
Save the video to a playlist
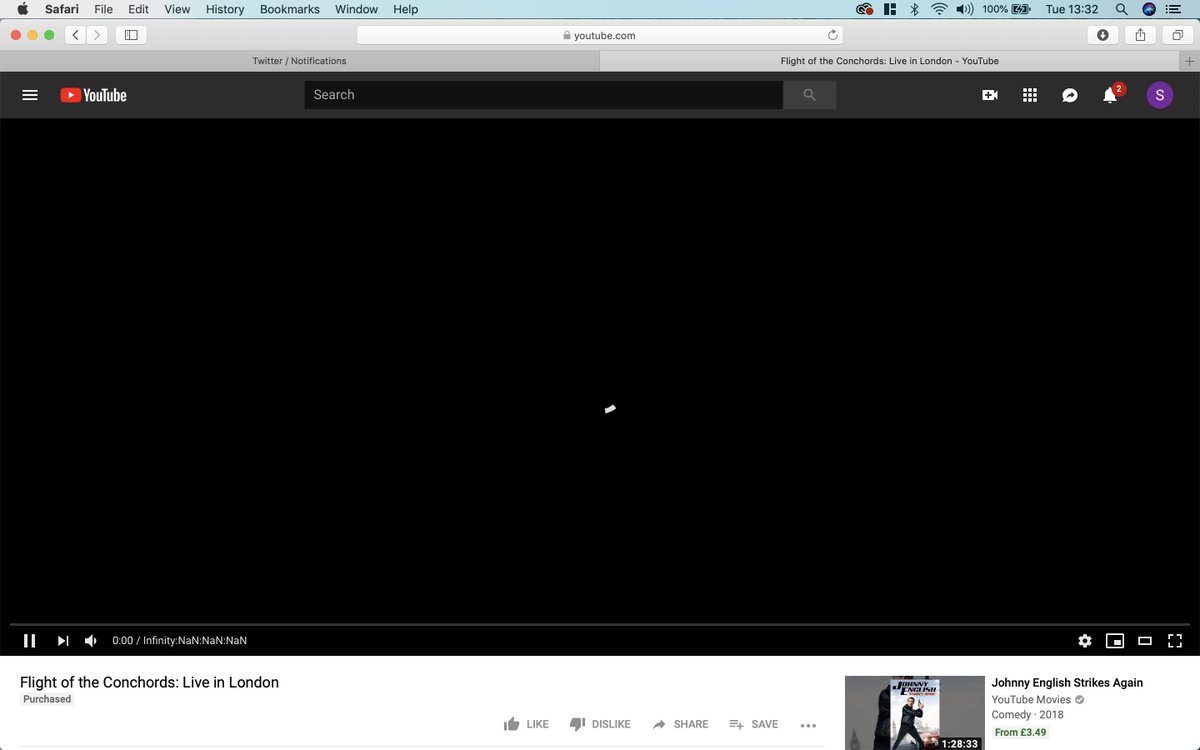(753, 724)
